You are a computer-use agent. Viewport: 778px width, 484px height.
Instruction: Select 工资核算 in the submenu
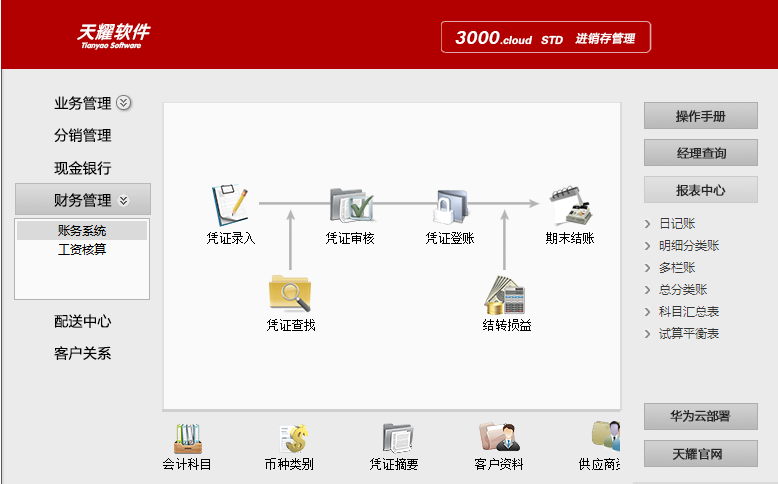coord(82,249)
